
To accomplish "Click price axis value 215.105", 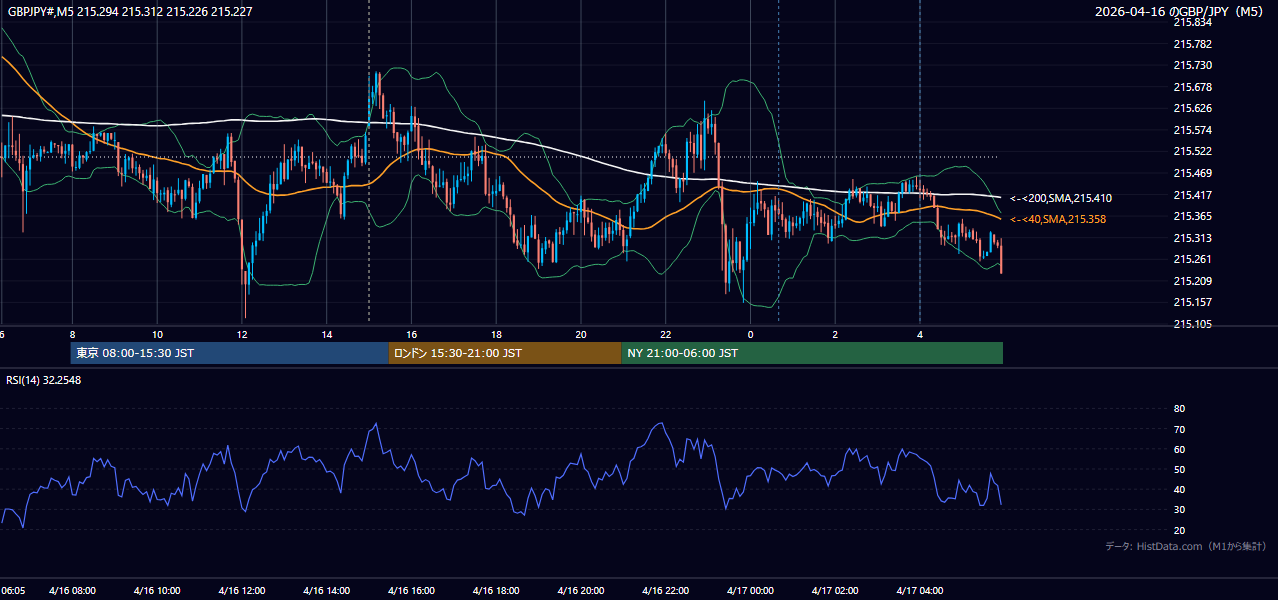I will pyautogui.click(x=1192, y=324).
